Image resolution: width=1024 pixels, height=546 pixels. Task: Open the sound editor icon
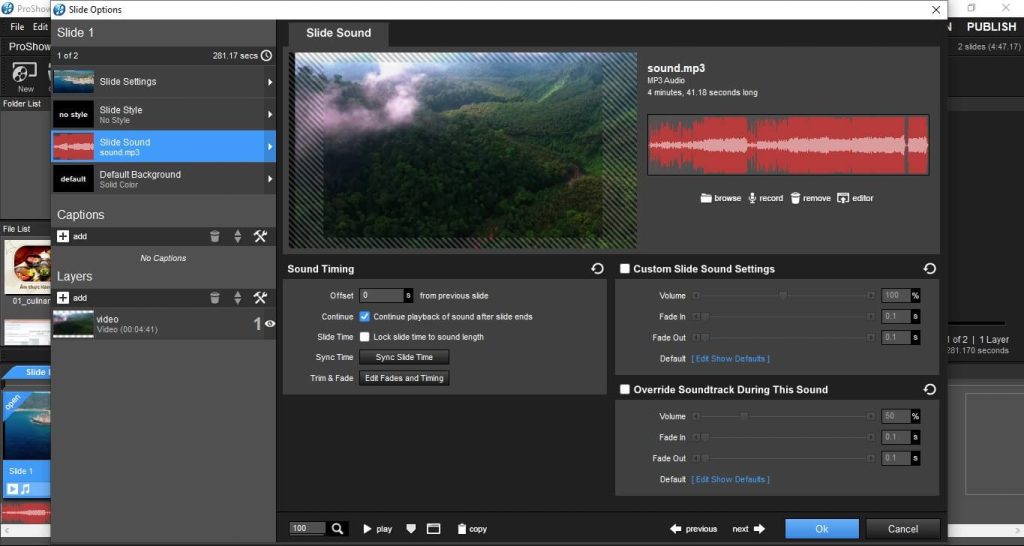click(843, 198)
